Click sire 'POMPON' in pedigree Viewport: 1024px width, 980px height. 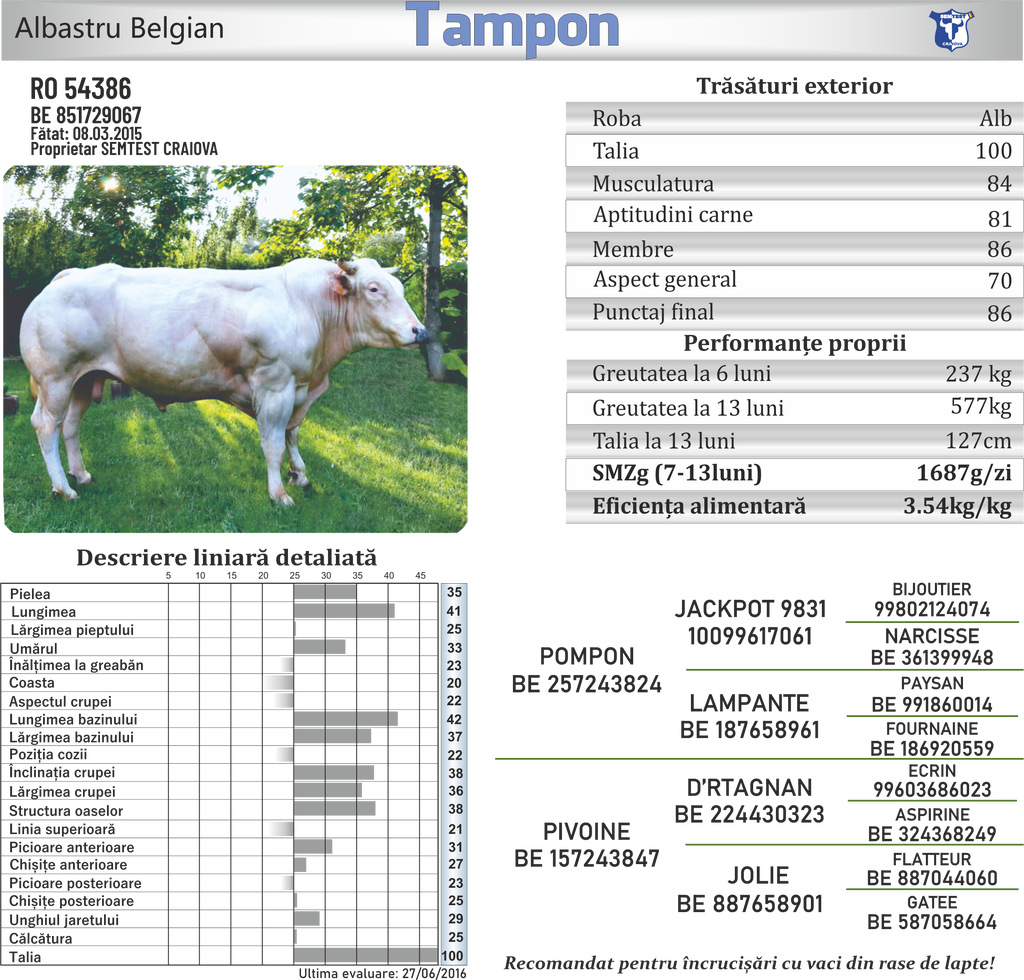[x=586, y=656]
